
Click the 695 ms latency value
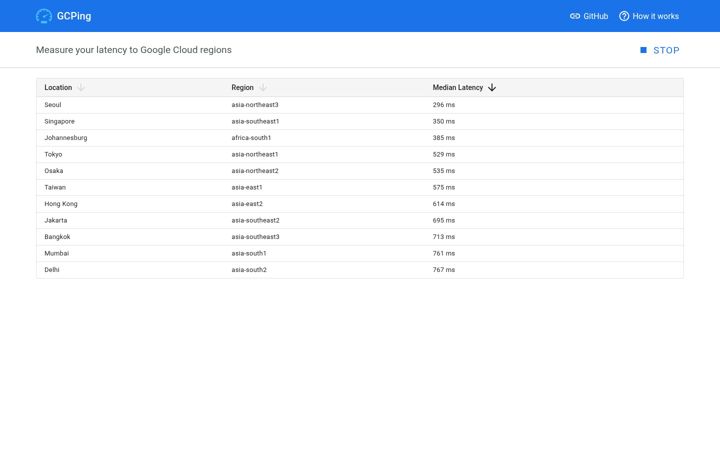444,220
